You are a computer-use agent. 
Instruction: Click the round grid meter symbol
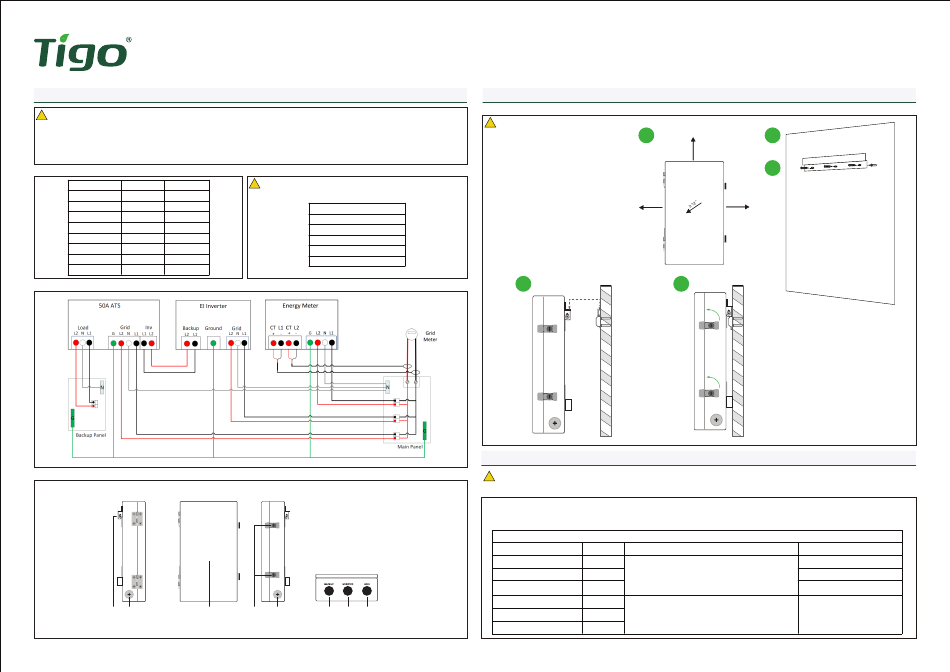click(411, 334)
